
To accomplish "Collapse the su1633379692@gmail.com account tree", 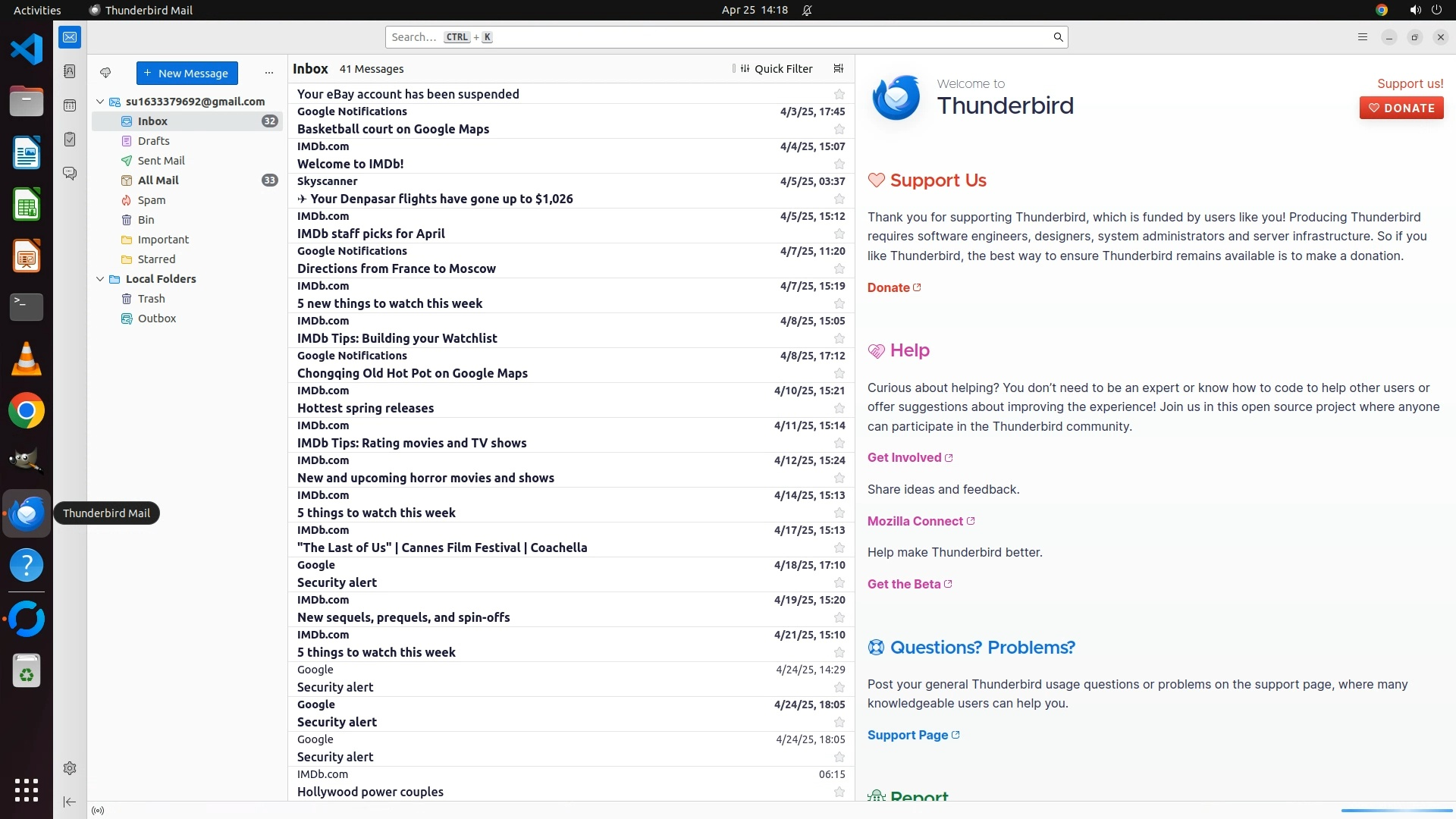I will click(100, 102).
